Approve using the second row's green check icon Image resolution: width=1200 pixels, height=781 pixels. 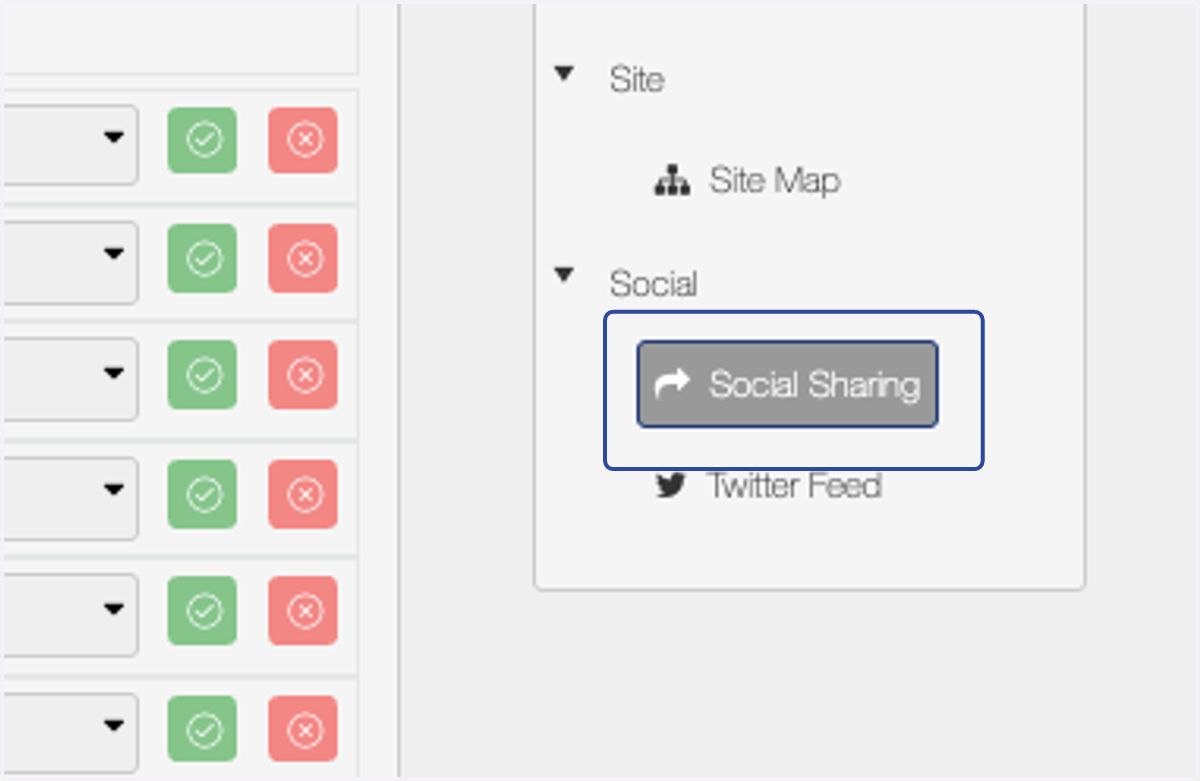click(202, 258)
